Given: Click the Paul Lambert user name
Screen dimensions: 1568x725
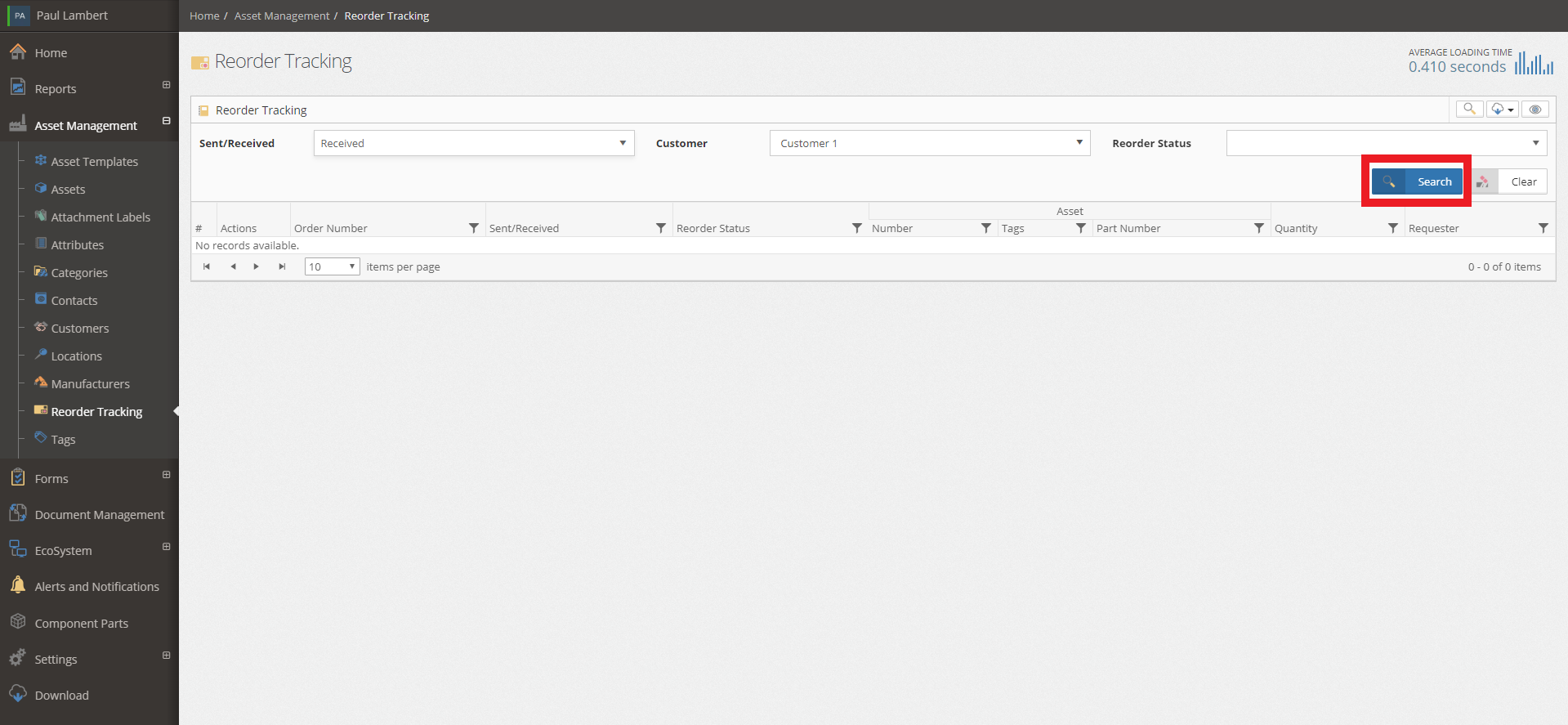Looking at the screenshot, I should pos(72,16).
